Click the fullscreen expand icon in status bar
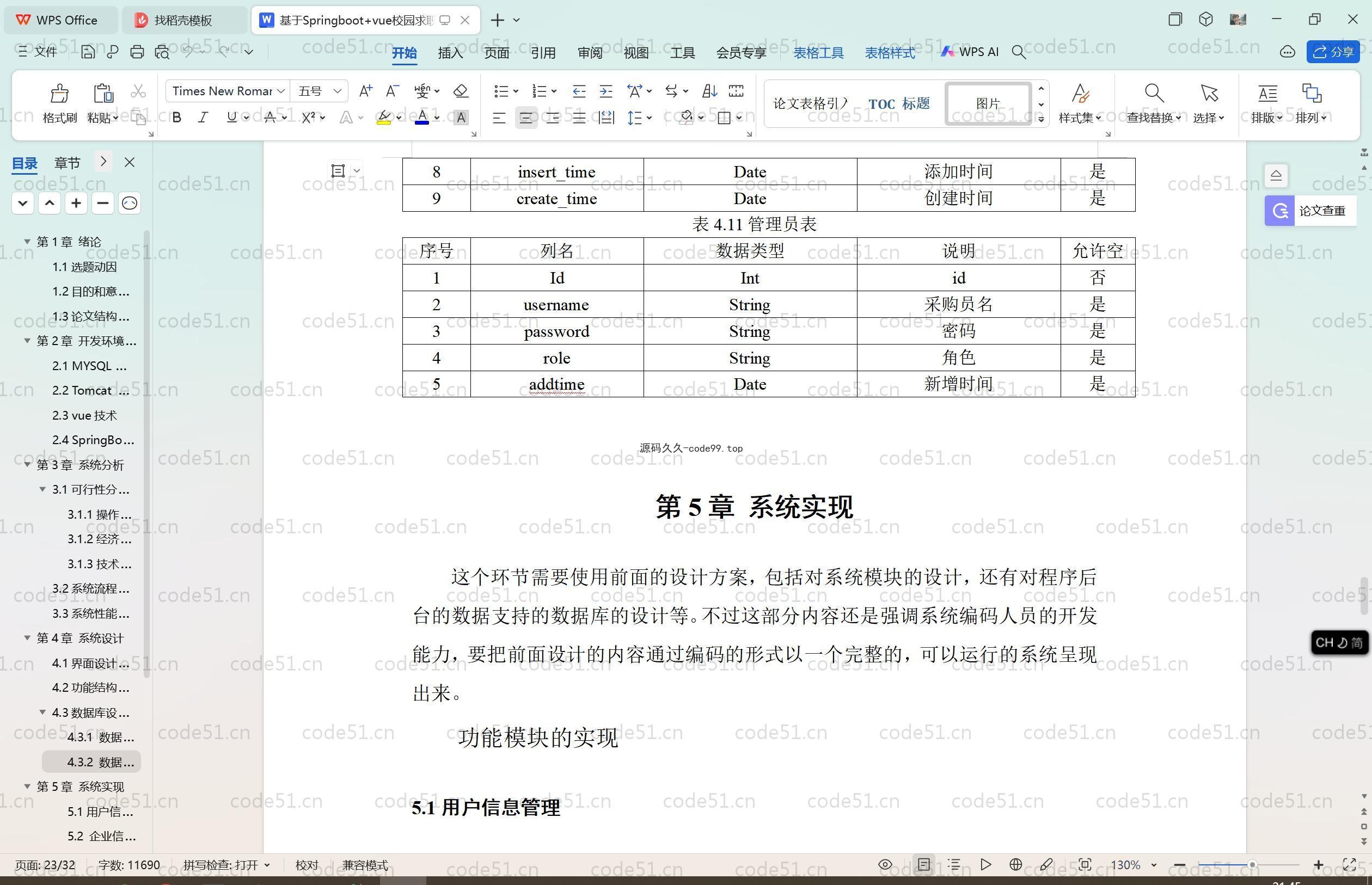This screenshot has height=885, width=1372. [x=1349, y=864]
